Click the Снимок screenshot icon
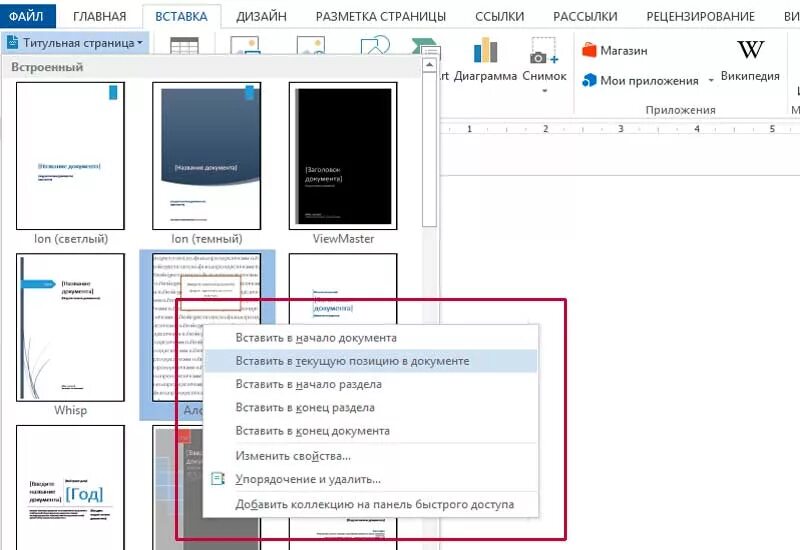800x550 pixels. pos(544,52)
